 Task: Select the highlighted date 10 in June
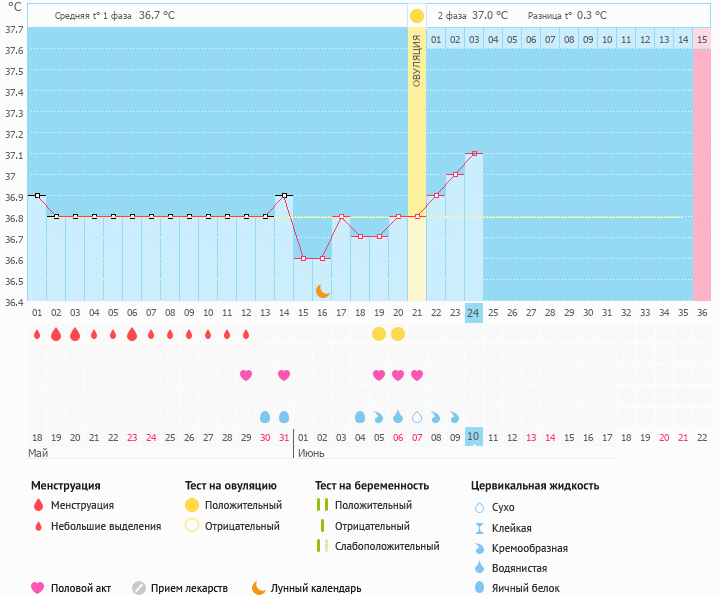[474, 437]
